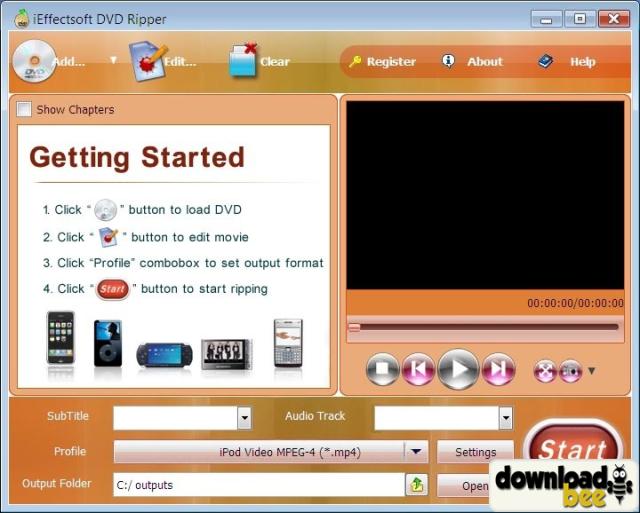
Task: Click the play button
Action: (x=458, y=369)
